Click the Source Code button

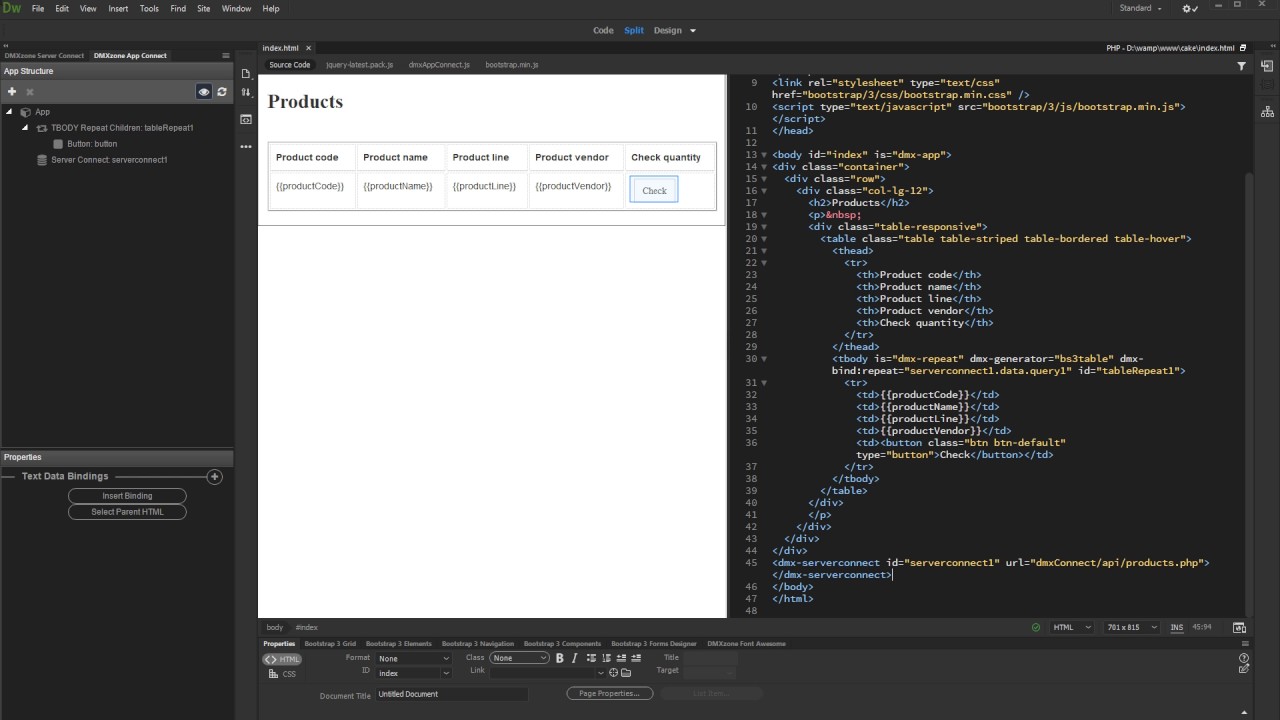(289, 65)
